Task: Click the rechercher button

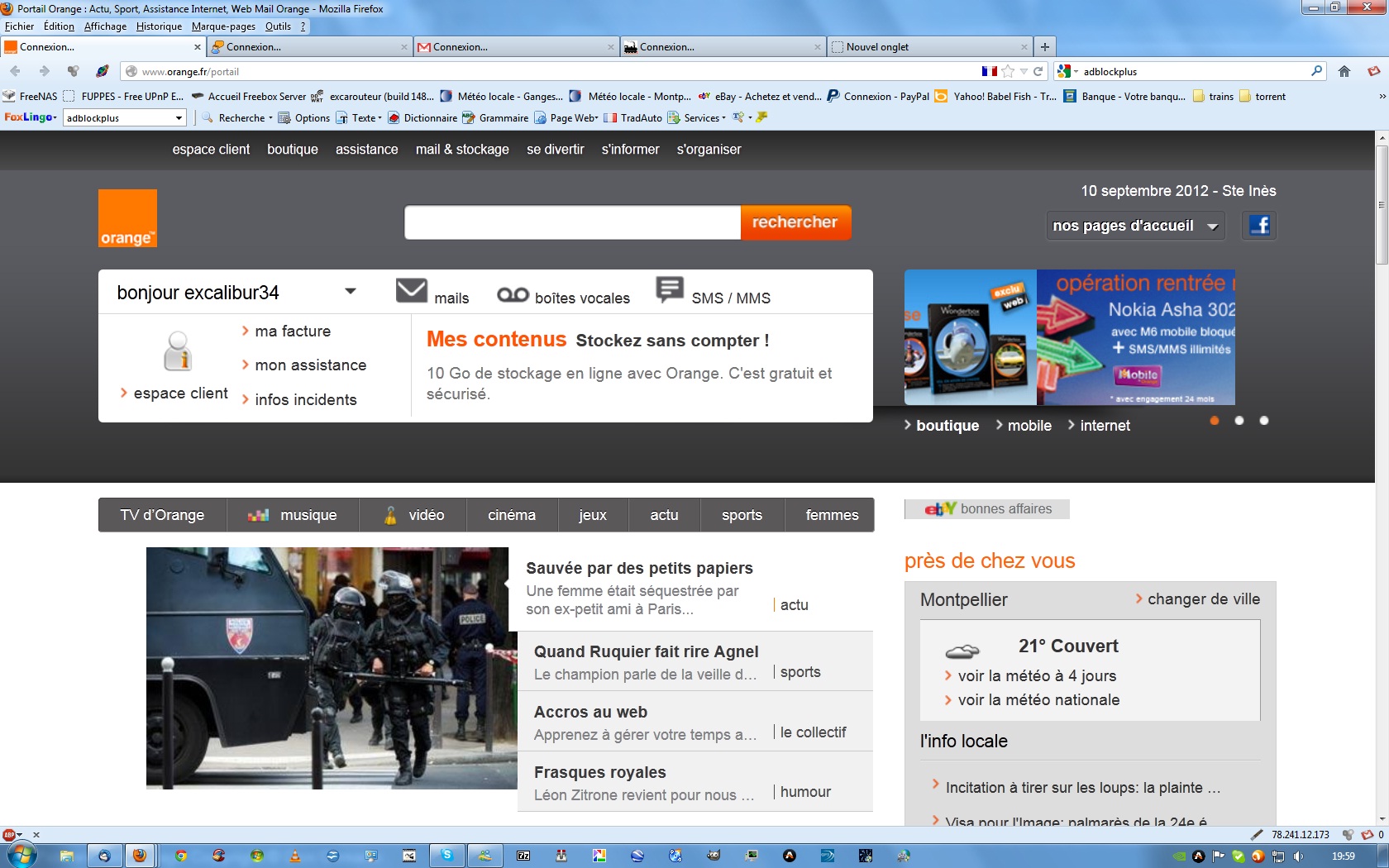Action: 795,222
